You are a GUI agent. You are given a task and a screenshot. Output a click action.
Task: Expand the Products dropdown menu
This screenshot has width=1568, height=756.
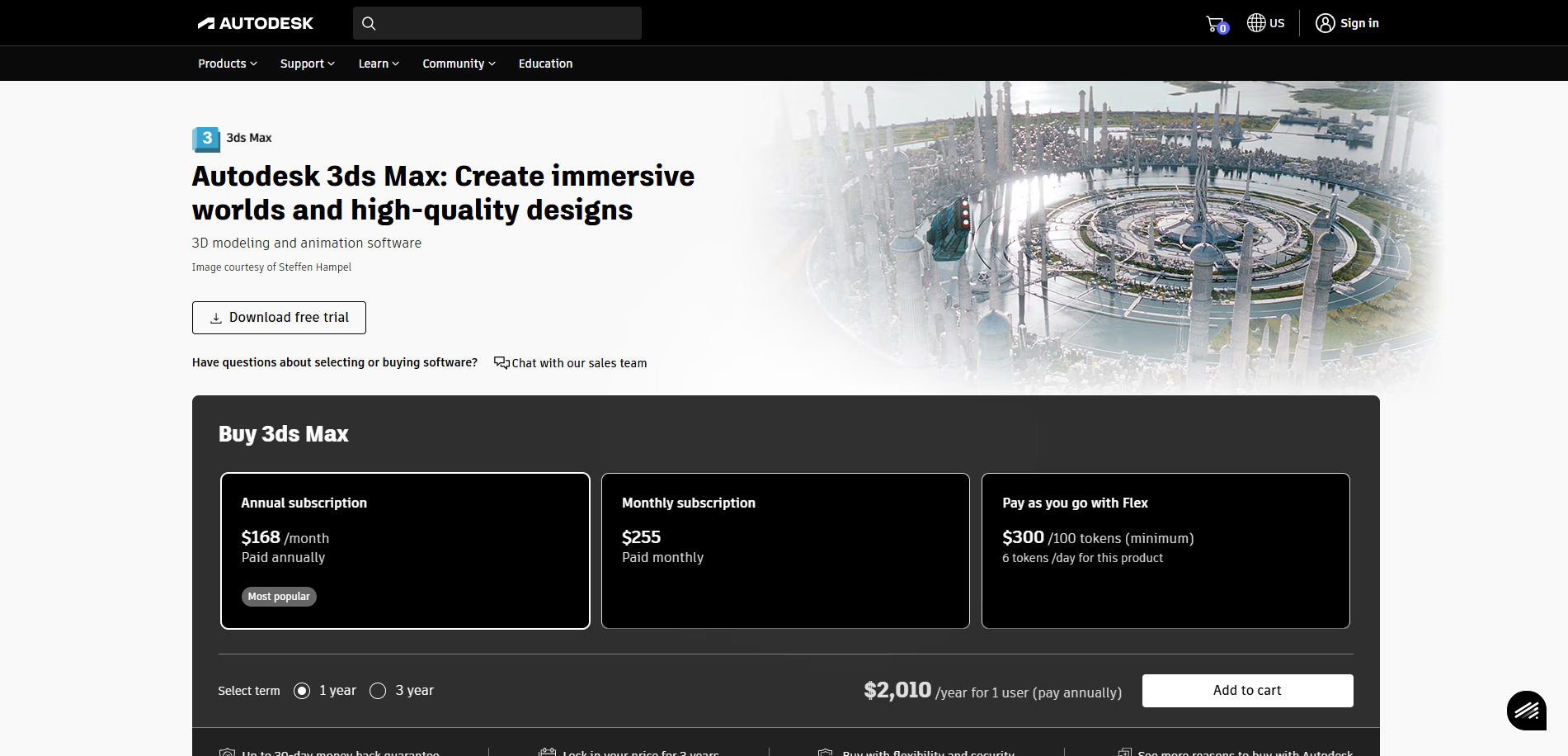pos(228,64)
